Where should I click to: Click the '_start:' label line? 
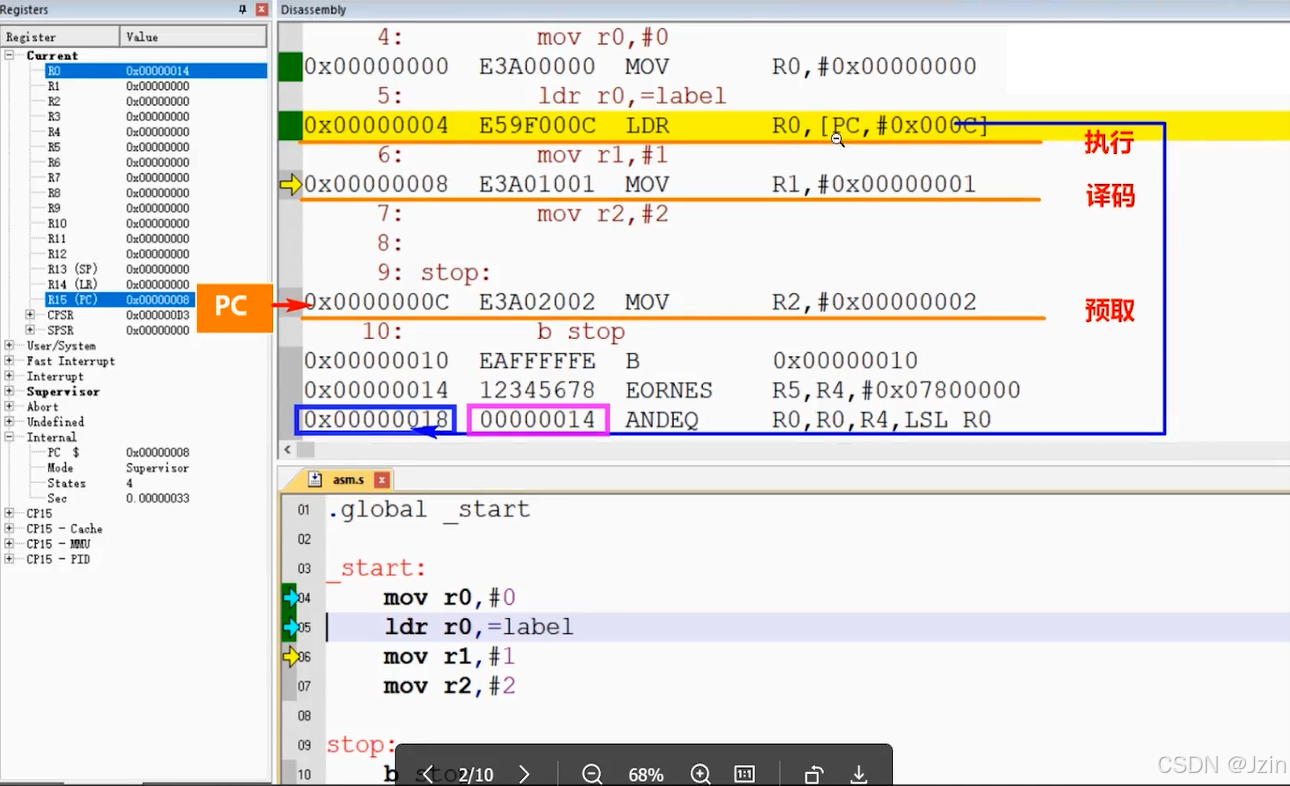pyautogui.click(x=376, y=569)
